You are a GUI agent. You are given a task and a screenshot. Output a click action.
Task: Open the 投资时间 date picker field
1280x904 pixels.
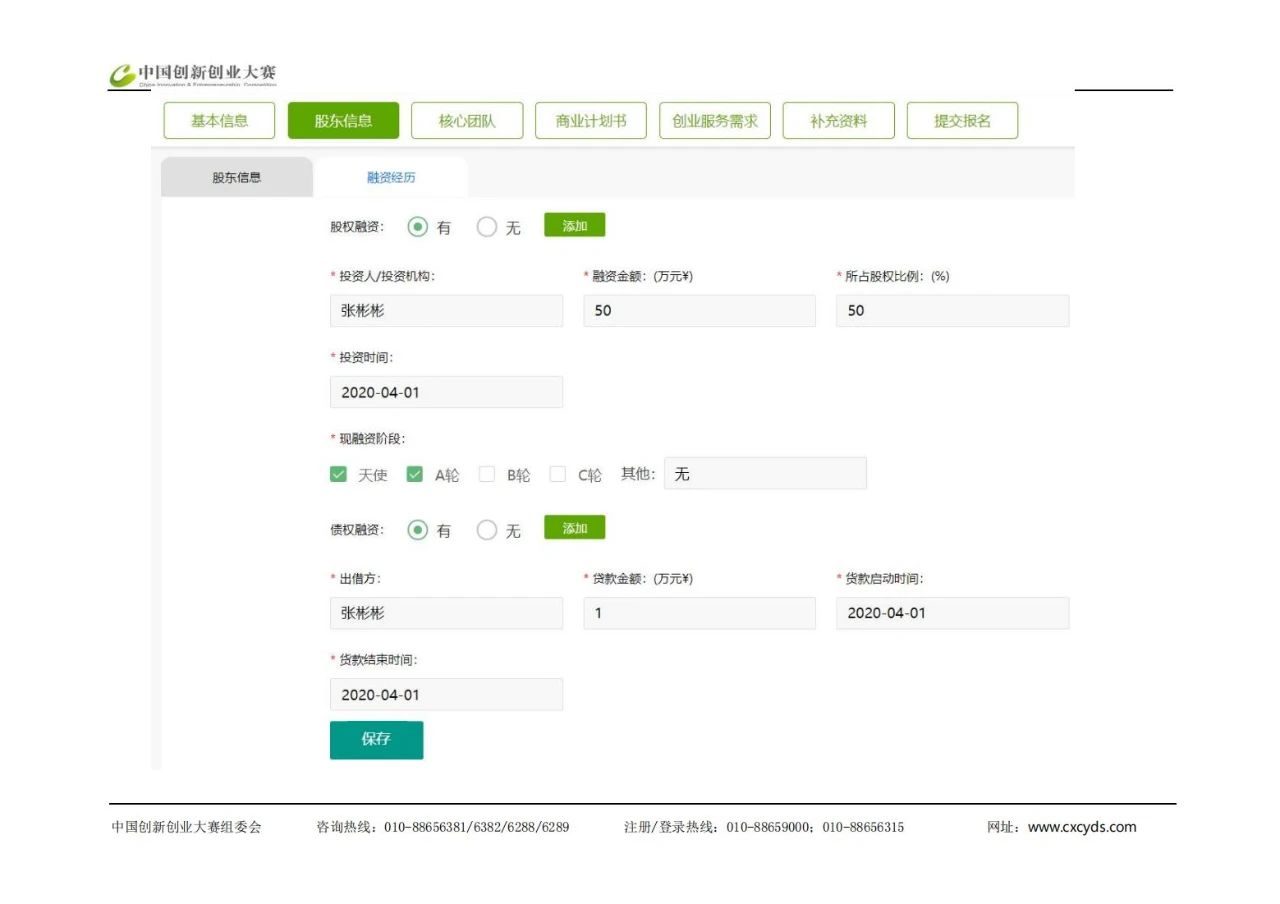tap(446, 392)
